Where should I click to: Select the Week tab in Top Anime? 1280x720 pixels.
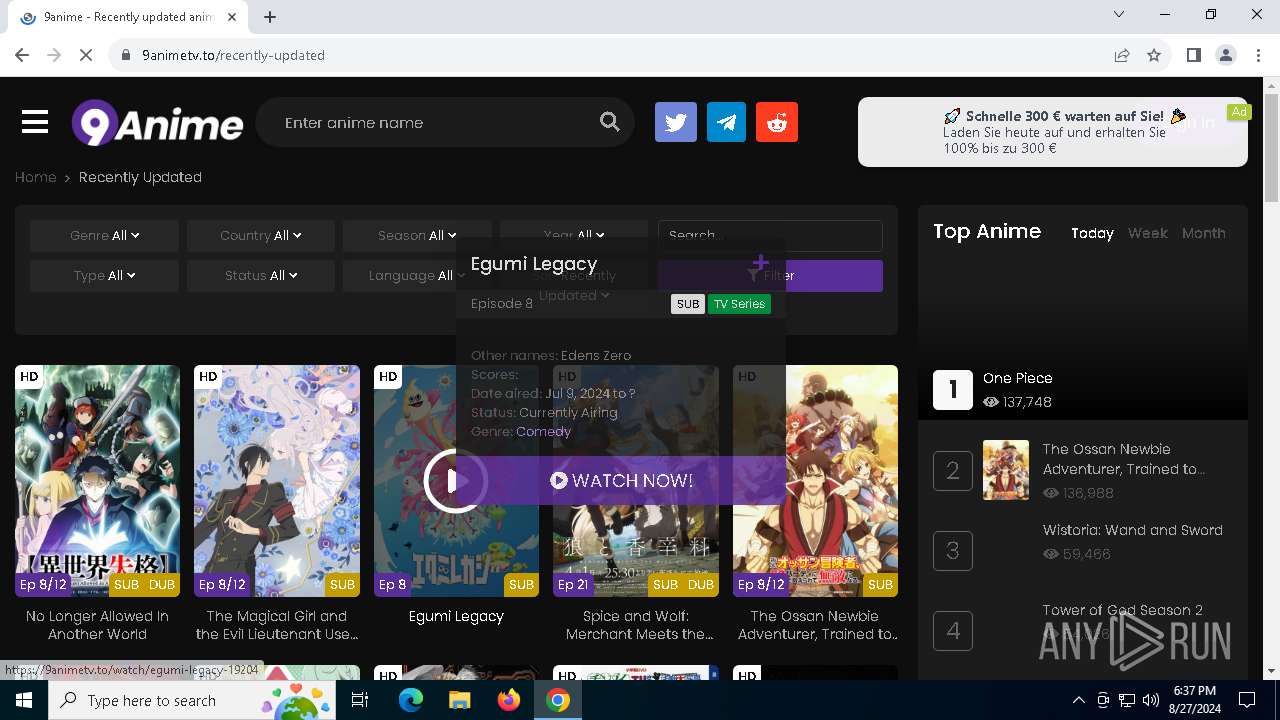click(x=1147, y=233)
